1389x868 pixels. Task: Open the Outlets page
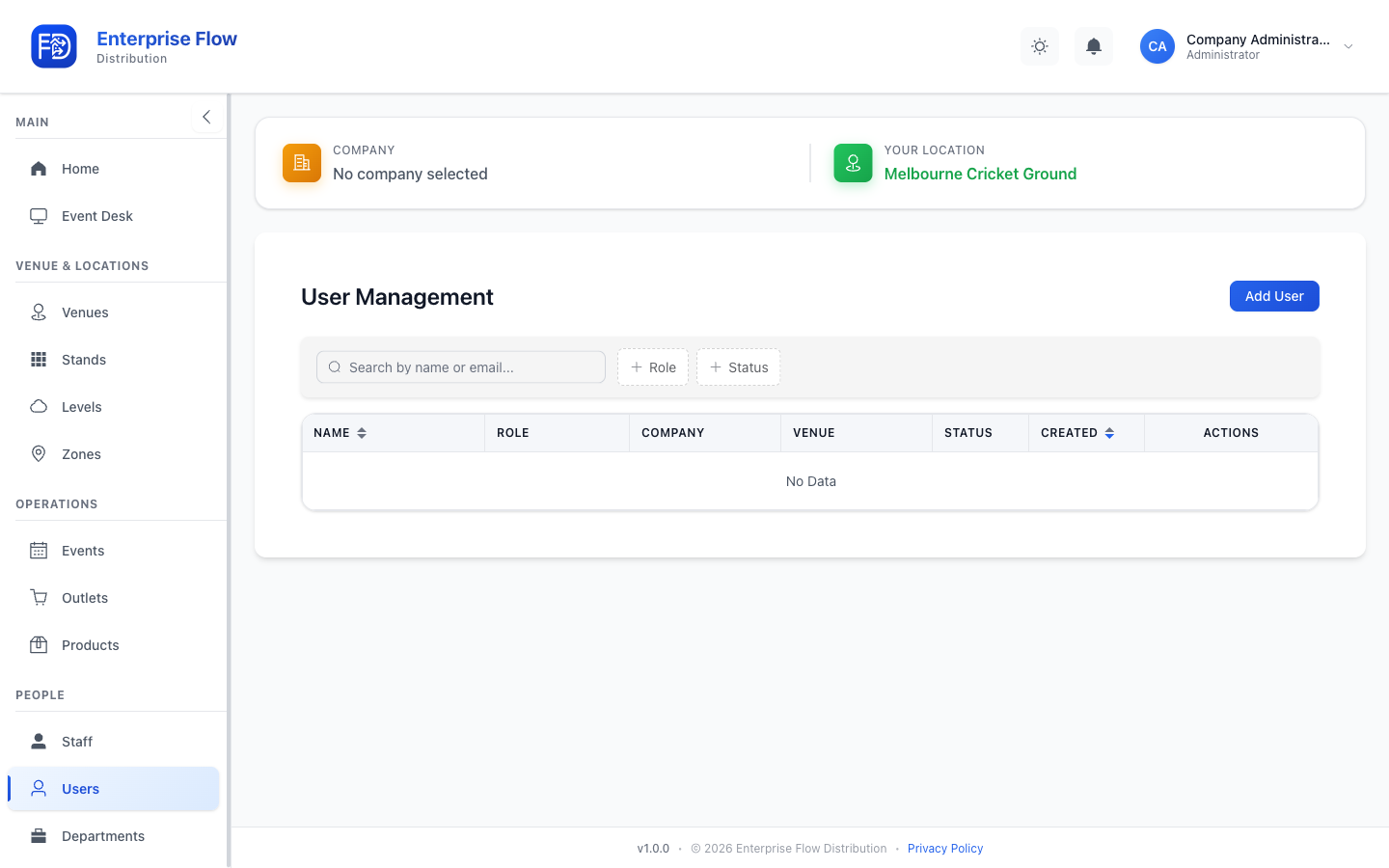click(114, 598)
